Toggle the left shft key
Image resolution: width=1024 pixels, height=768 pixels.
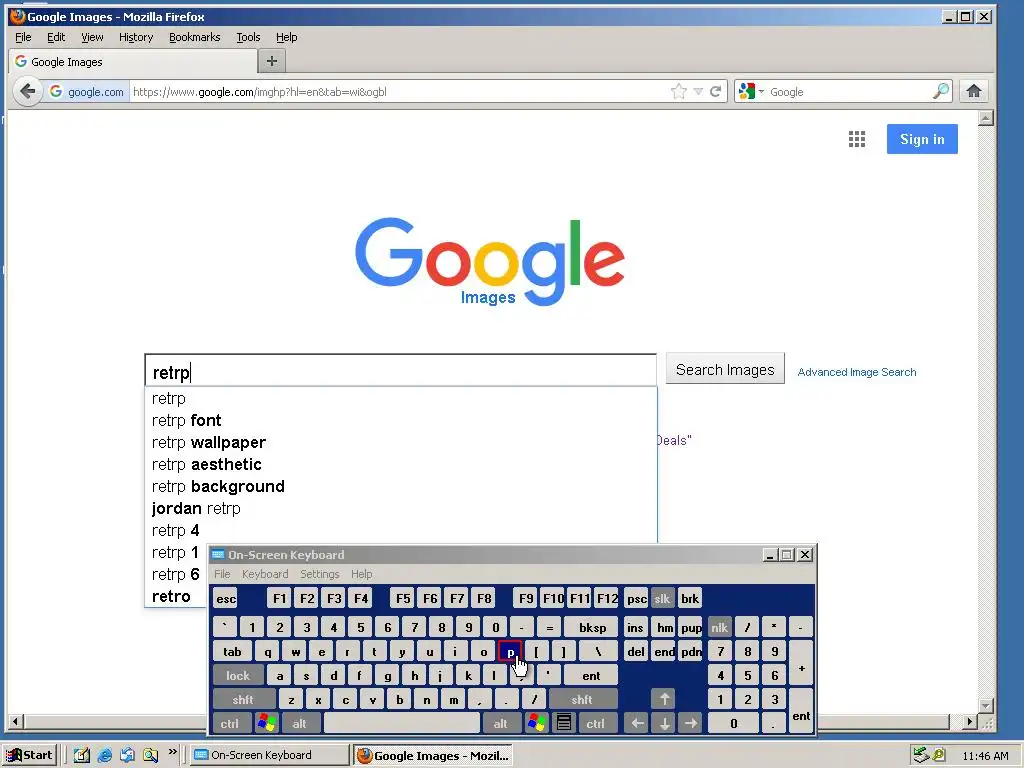point(243,700)
